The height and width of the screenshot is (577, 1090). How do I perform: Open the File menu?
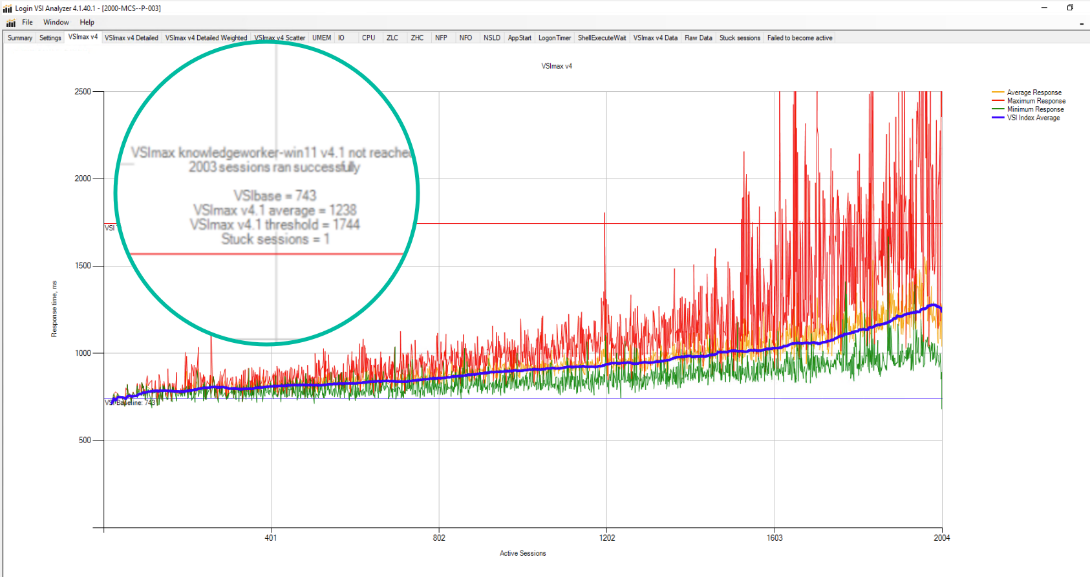coord(27,22)
